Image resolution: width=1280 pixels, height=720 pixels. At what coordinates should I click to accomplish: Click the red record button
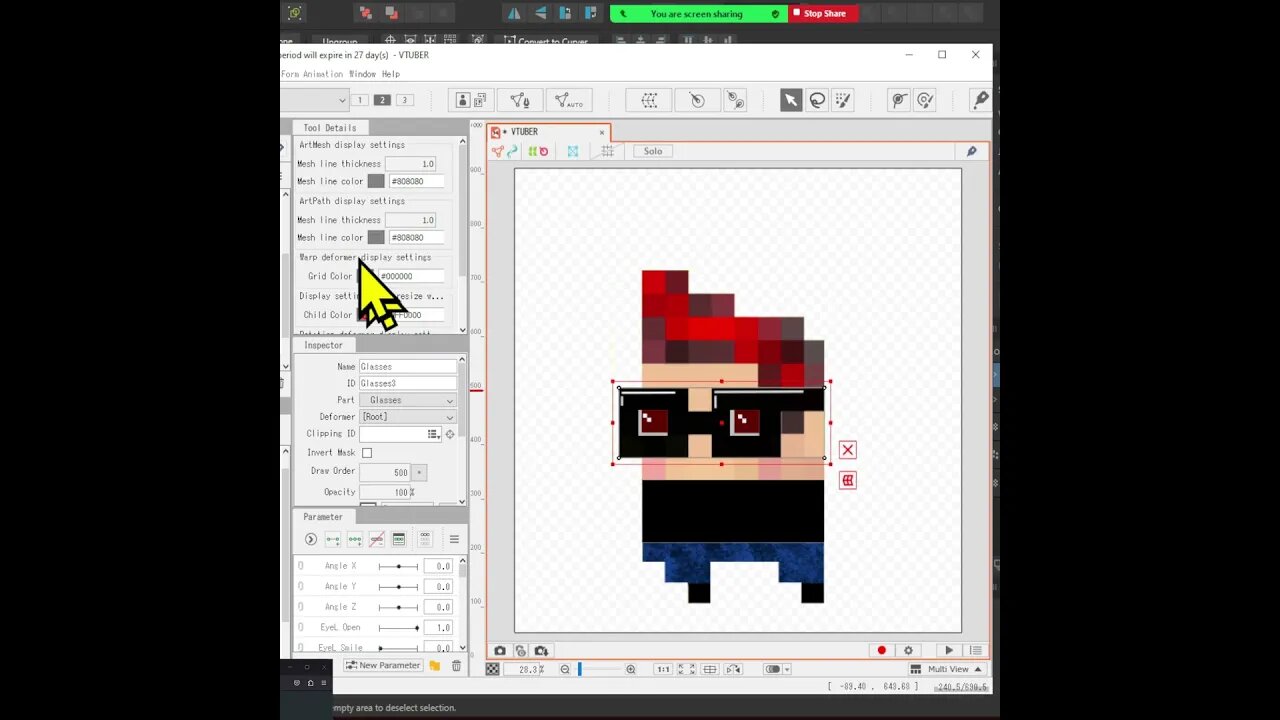click(881, 650)
